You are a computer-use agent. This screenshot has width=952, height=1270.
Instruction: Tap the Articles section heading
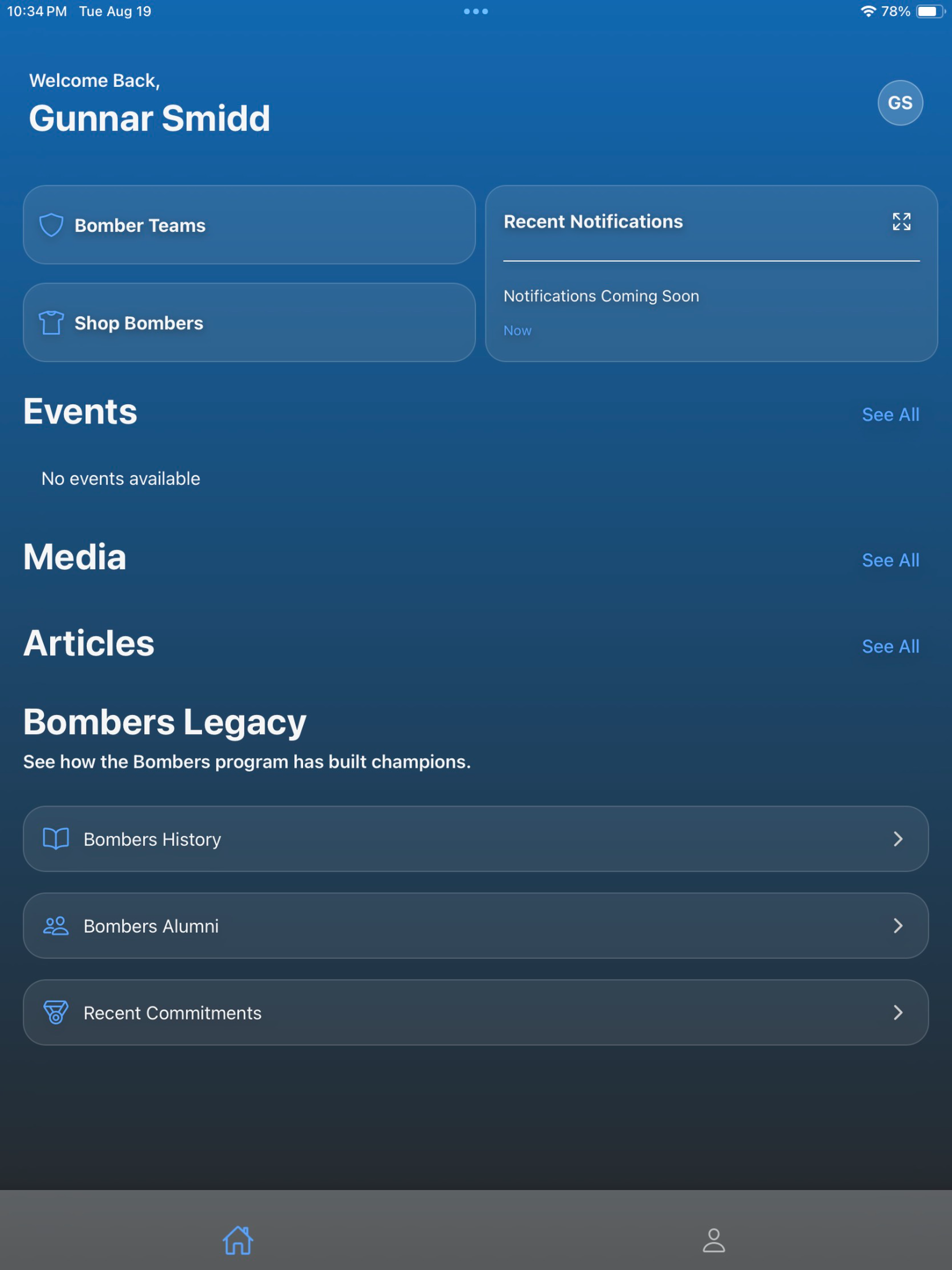click(89, 643)
